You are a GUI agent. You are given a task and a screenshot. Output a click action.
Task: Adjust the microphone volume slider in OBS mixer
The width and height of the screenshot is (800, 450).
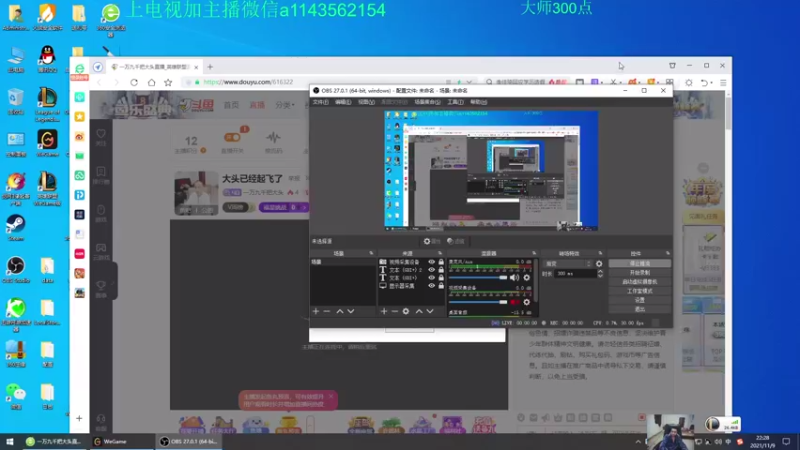(478, 278)
